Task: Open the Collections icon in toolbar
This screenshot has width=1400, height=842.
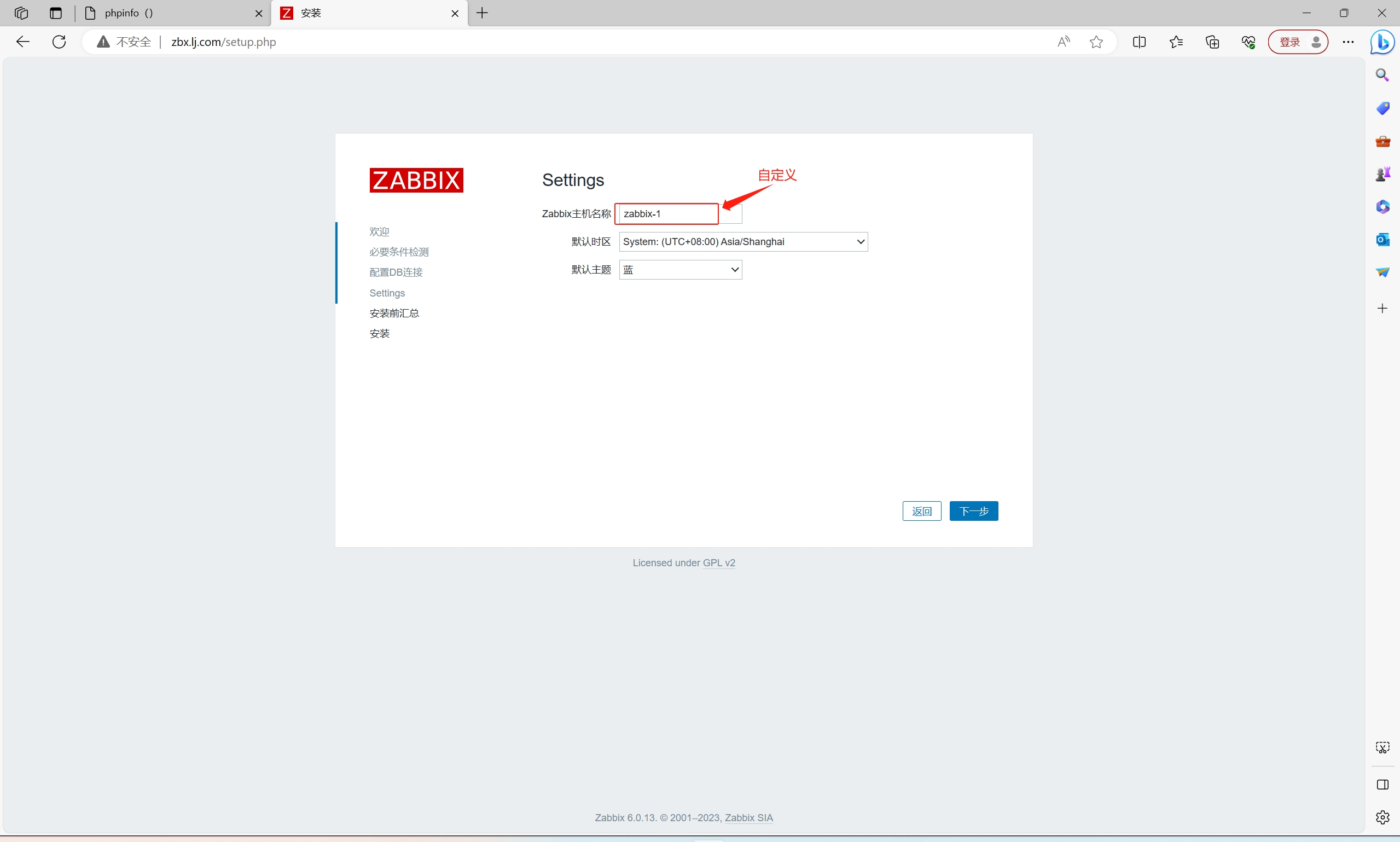Action: click(1212, 42)
